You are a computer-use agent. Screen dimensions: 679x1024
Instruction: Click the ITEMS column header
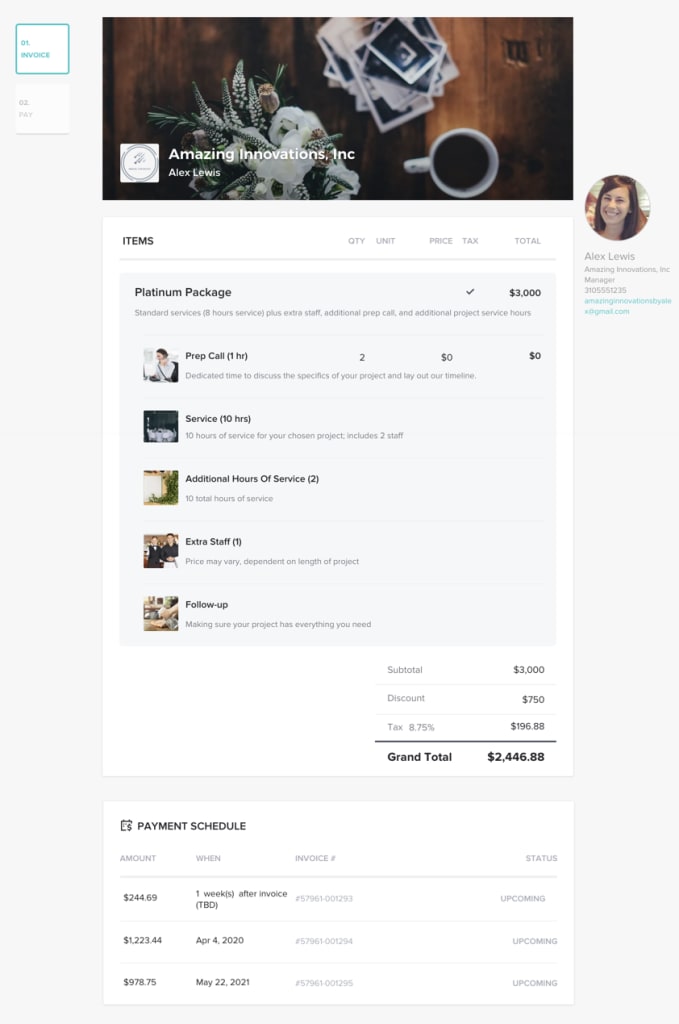click(x=138, y=241)
